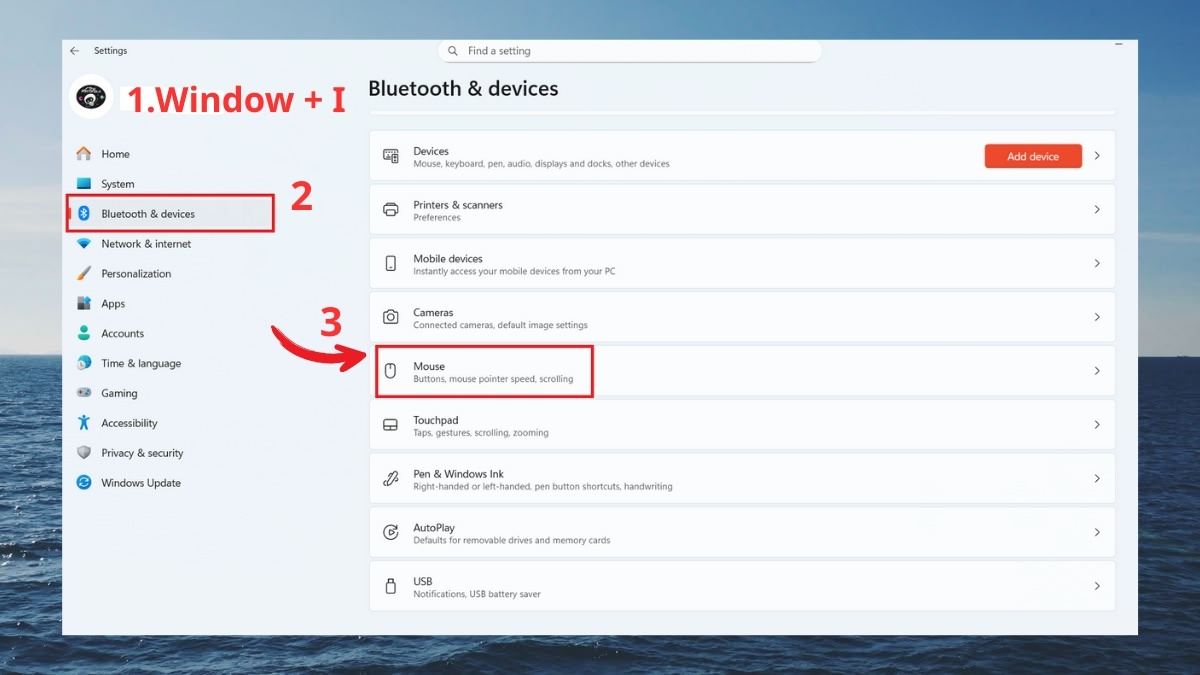Select the Personalization brush icon

(x=85, y=273)
